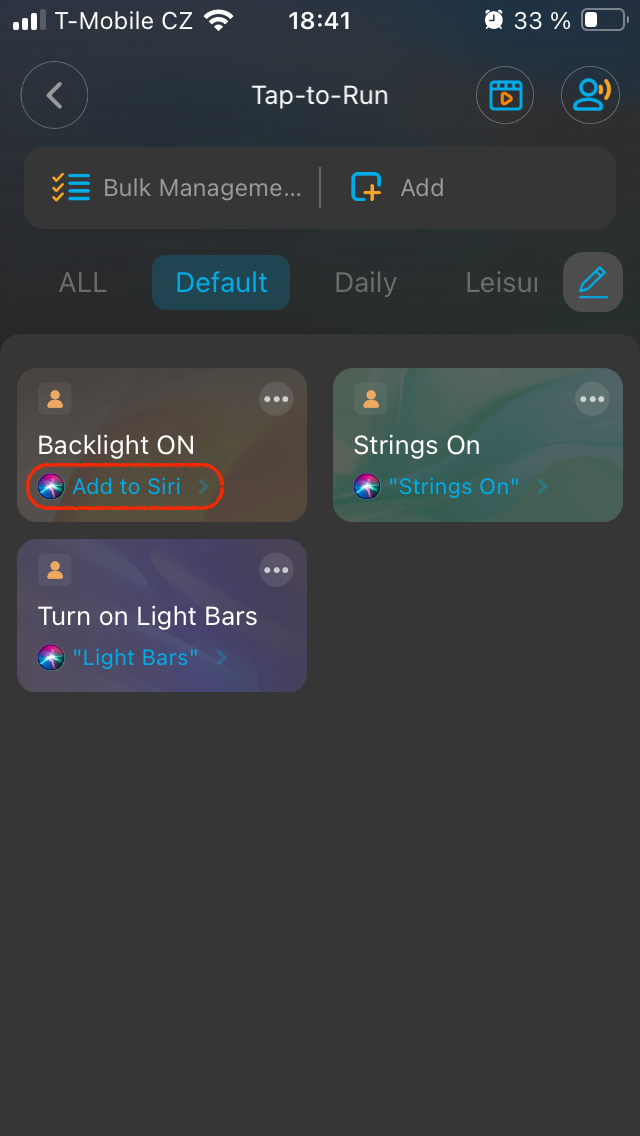Image resolution: width=640 pixels, height=1136 pixels.
Task: Open three-dot menu on Strings On
Action: [592, 400]
